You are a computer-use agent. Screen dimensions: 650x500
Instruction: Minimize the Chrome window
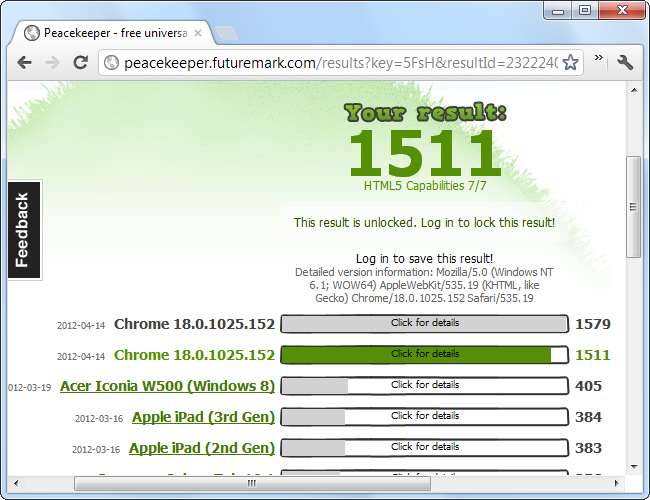pyautogui.click(x=558, y=11)
